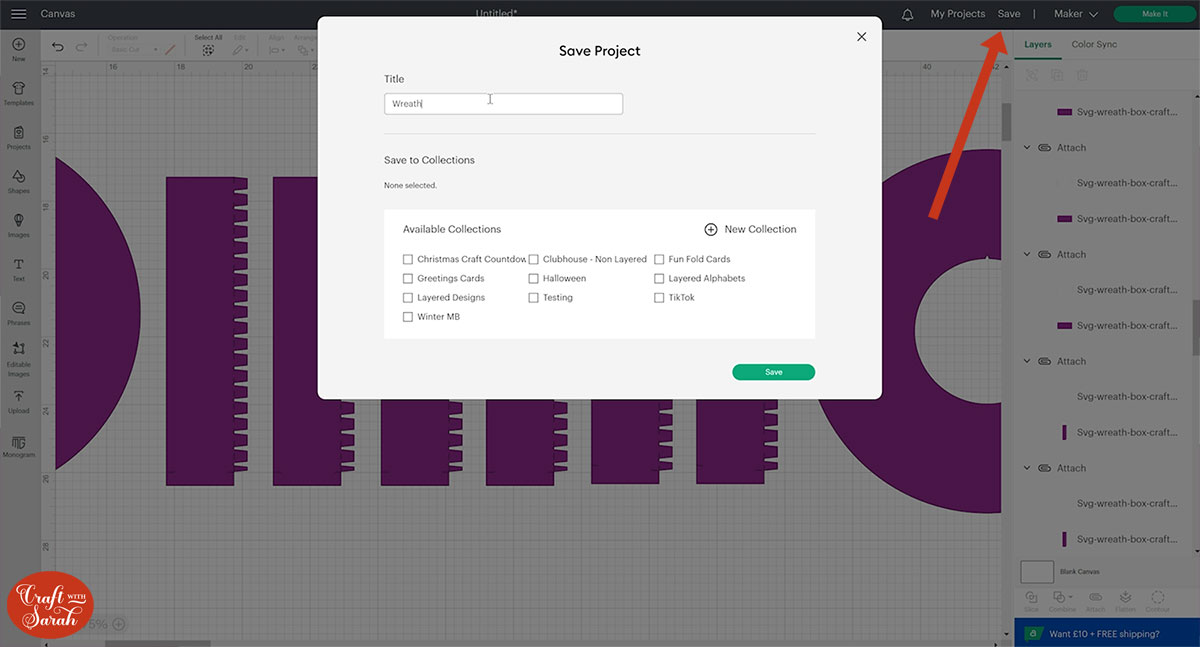The width and height of the screenshot is (1200, 647).
Task: Open the Images library icon
Action: coord(18,224)
